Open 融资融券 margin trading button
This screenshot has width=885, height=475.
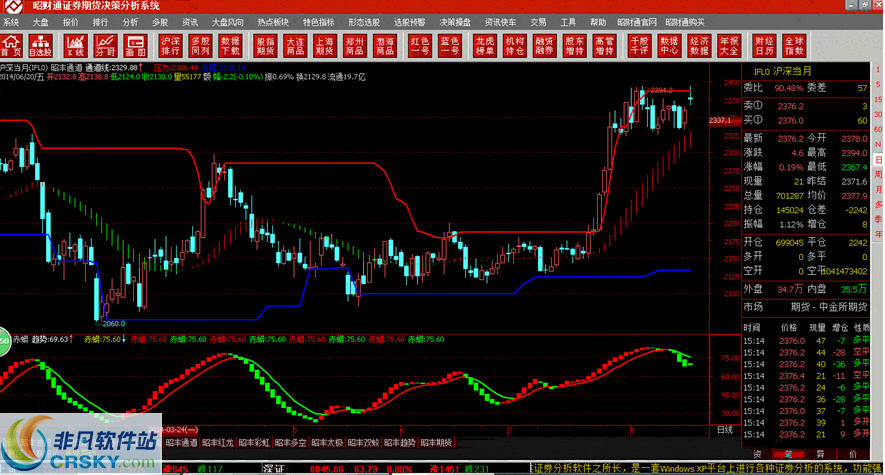[544, 46]
